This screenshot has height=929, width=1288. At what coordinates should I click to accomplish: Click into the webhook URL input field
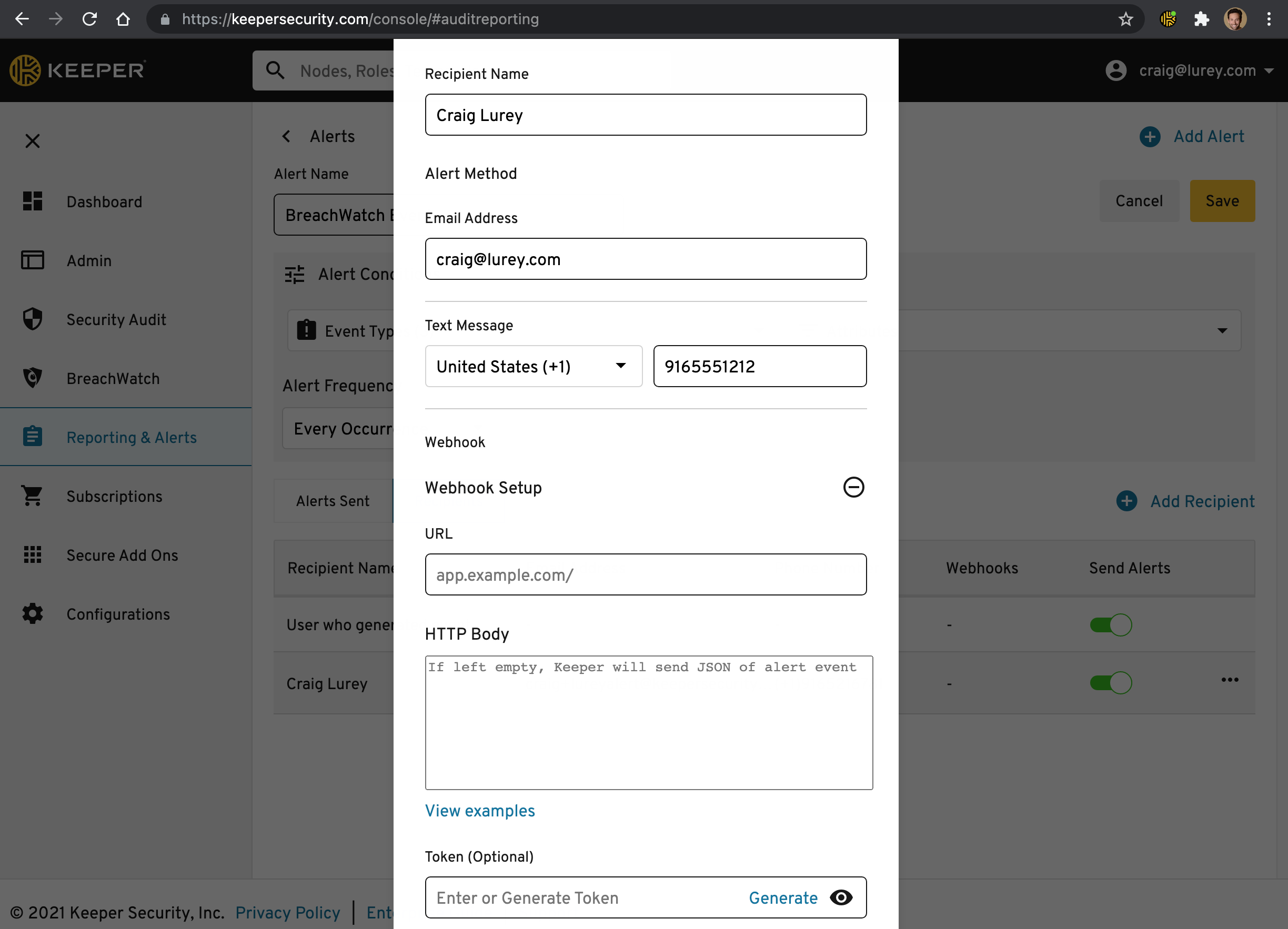645,574
